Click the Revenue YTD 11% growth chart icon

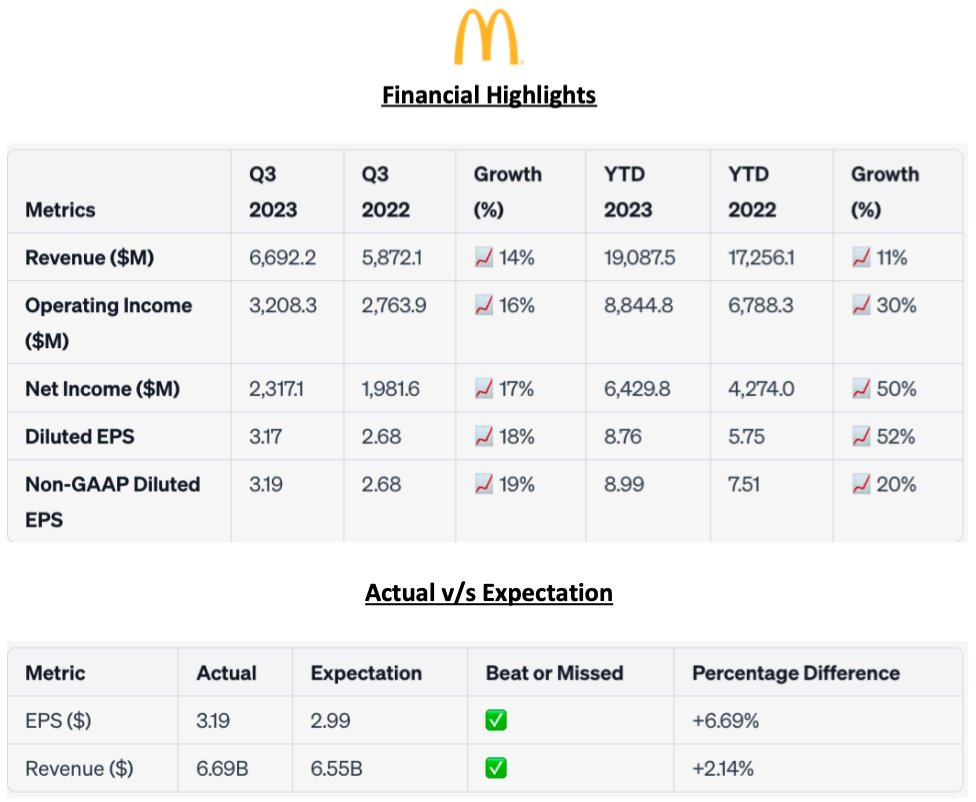861,258
